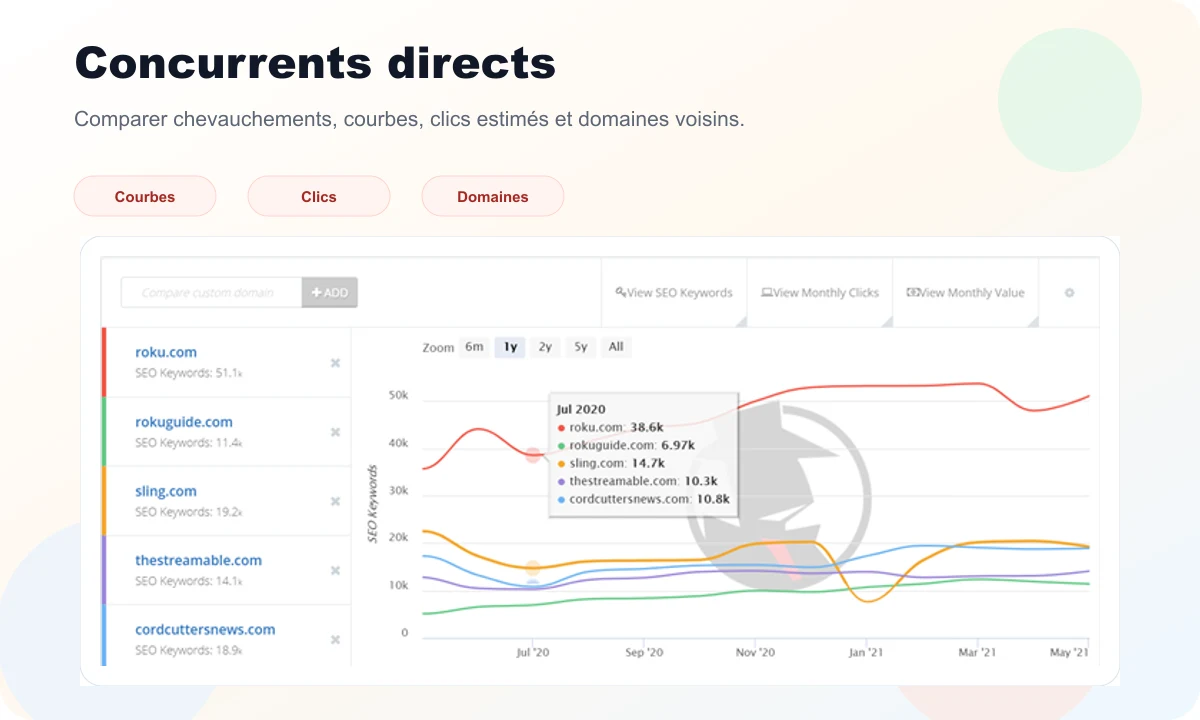Remove thestreamable.com with its x icon

pyautogui.click(x=335, y=570)
